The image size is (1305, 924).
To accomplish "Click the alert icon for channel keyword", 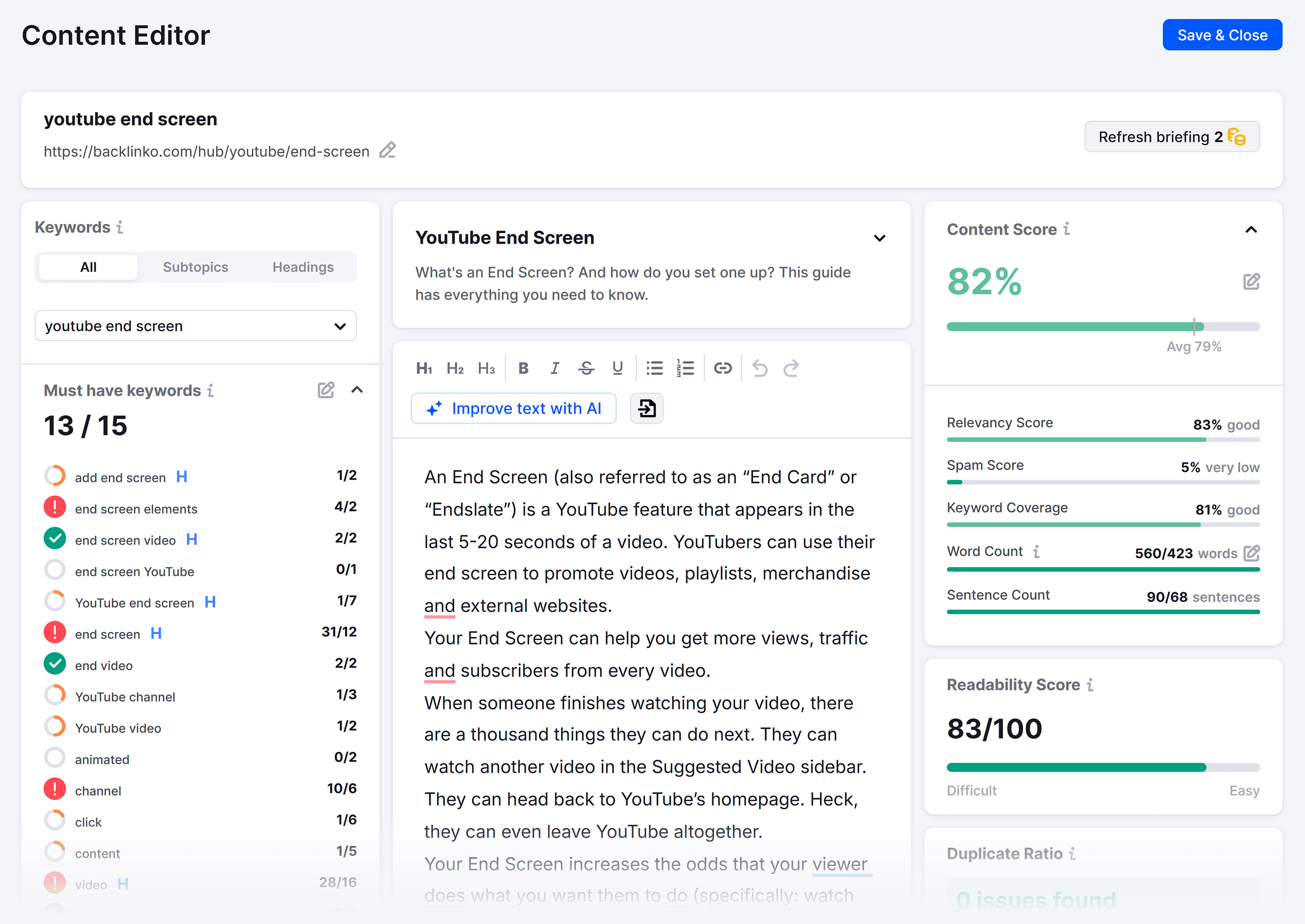I will 55,788.
